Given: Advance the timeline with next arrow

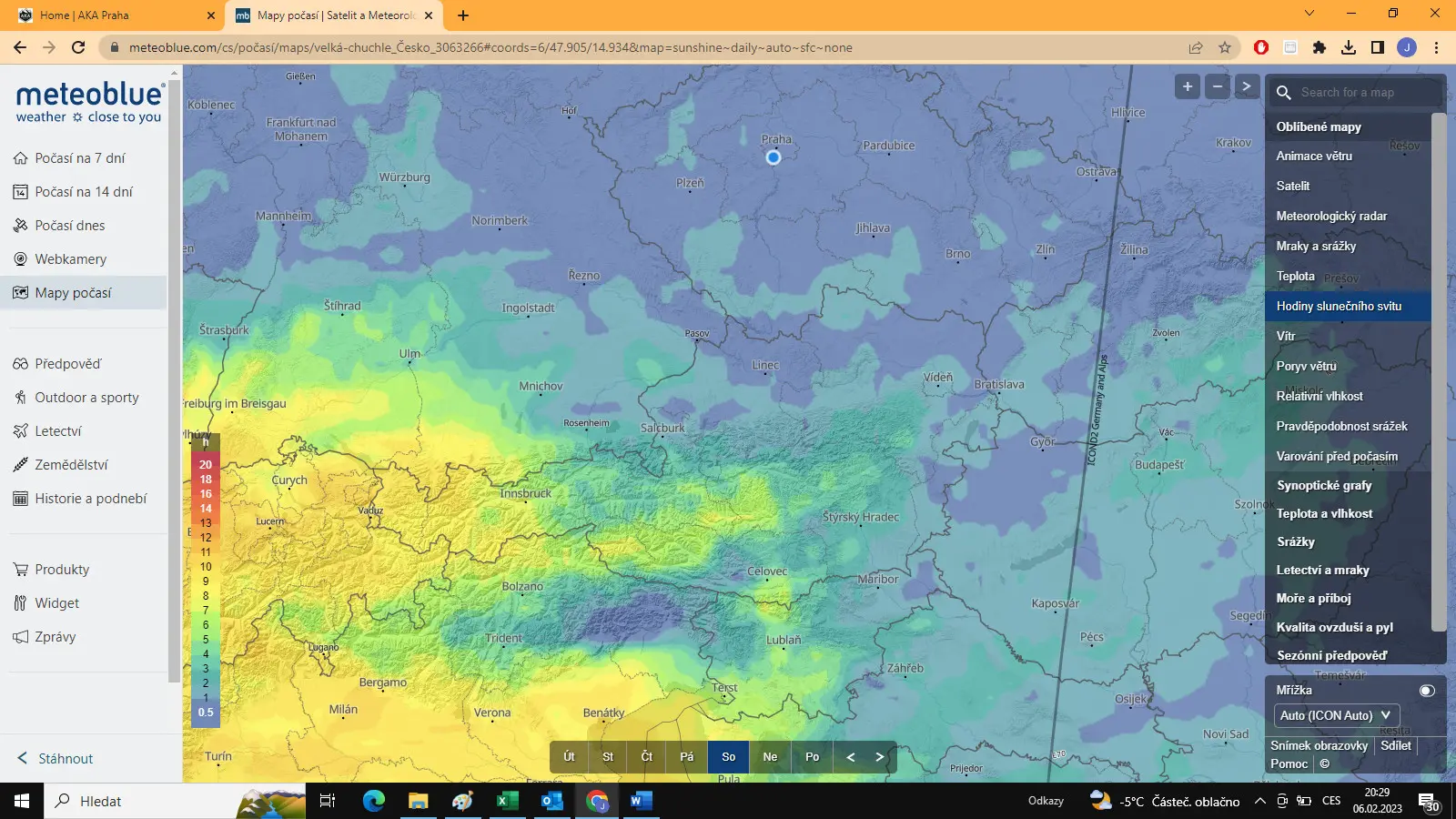Looking at the screenshot, I should click(879, 757).
